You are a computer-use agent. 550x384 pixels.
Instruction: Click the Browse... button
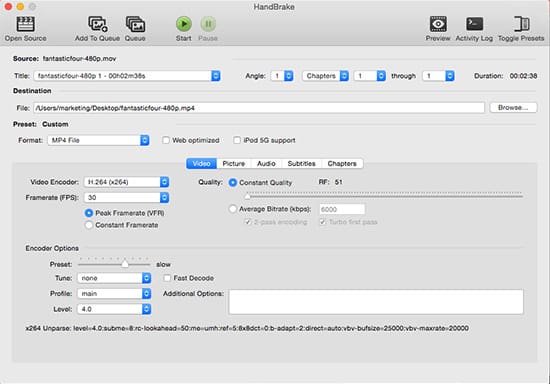pos(513,108)
